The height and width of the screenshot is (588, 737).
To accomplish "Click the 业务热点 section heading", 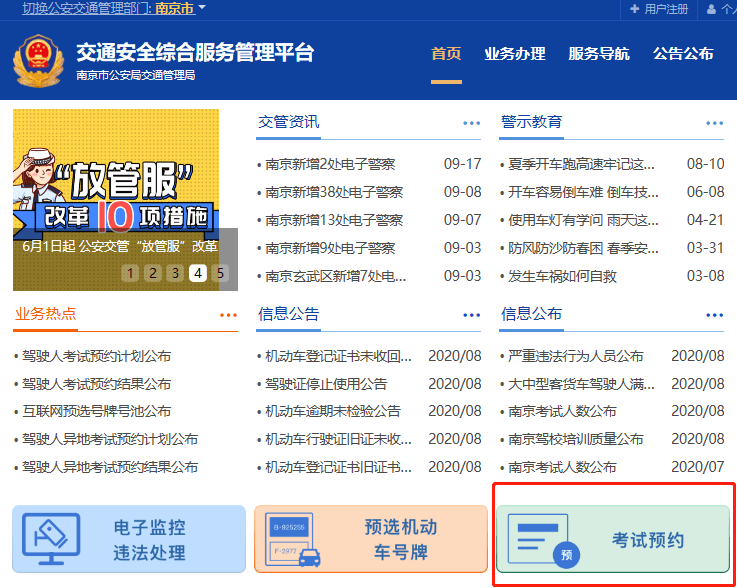I will (x=45, y=314).
